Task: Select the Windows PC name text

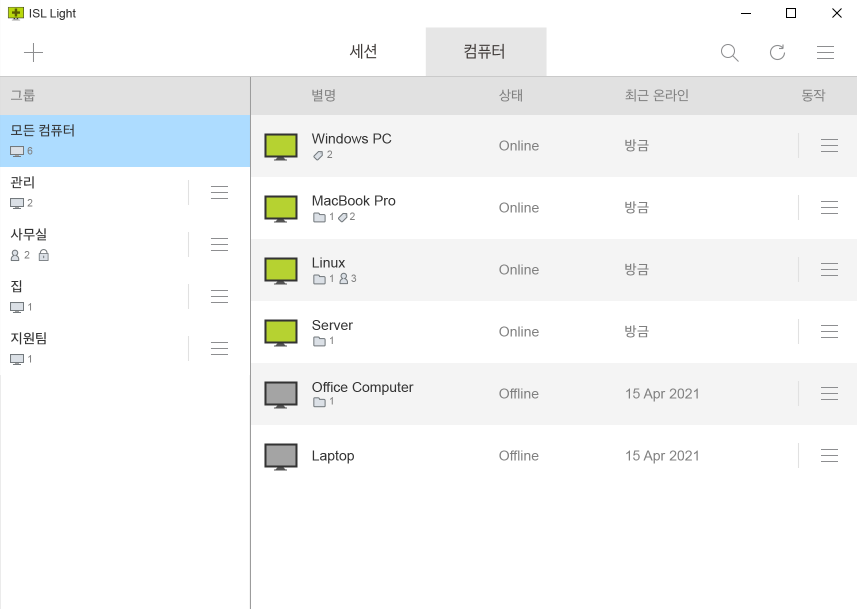Action: [x=351, y=139]
